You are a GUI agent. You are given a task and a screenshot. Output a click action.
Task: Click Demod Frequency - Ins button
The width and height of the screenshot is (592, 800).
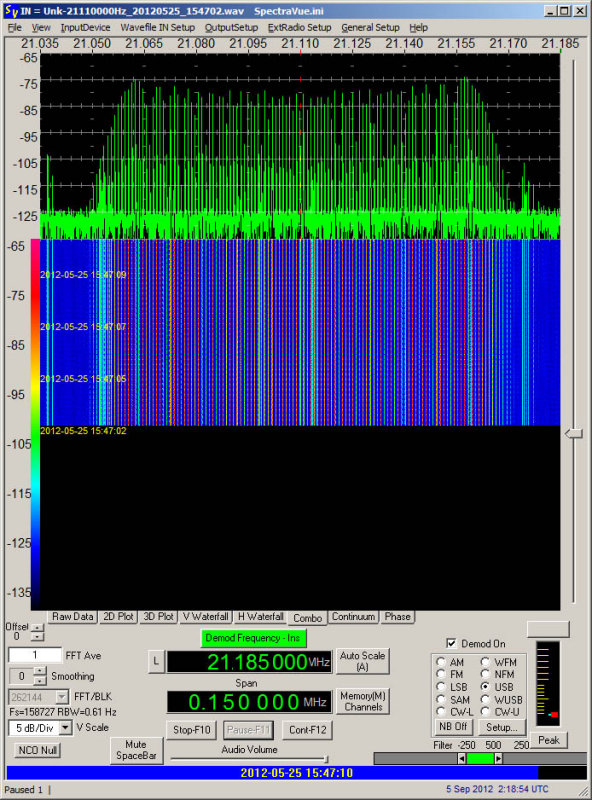(x=253, y=638)
